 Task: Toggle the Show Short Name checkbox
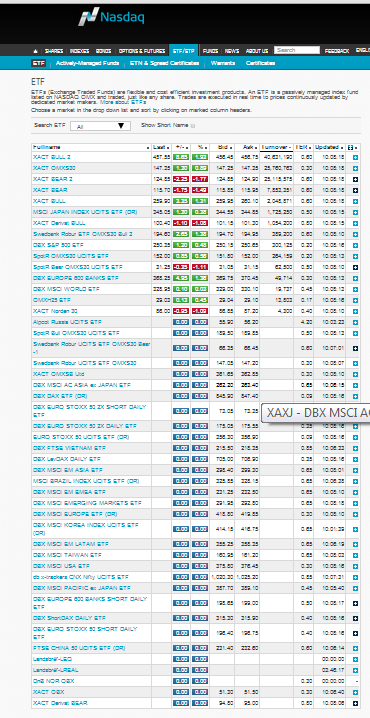point(193,125)
